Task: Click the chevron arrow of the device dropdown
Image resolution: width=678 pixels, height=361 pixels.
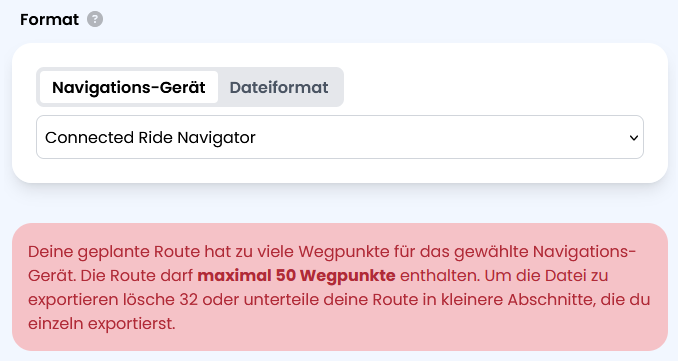Action: click(633, 138)
